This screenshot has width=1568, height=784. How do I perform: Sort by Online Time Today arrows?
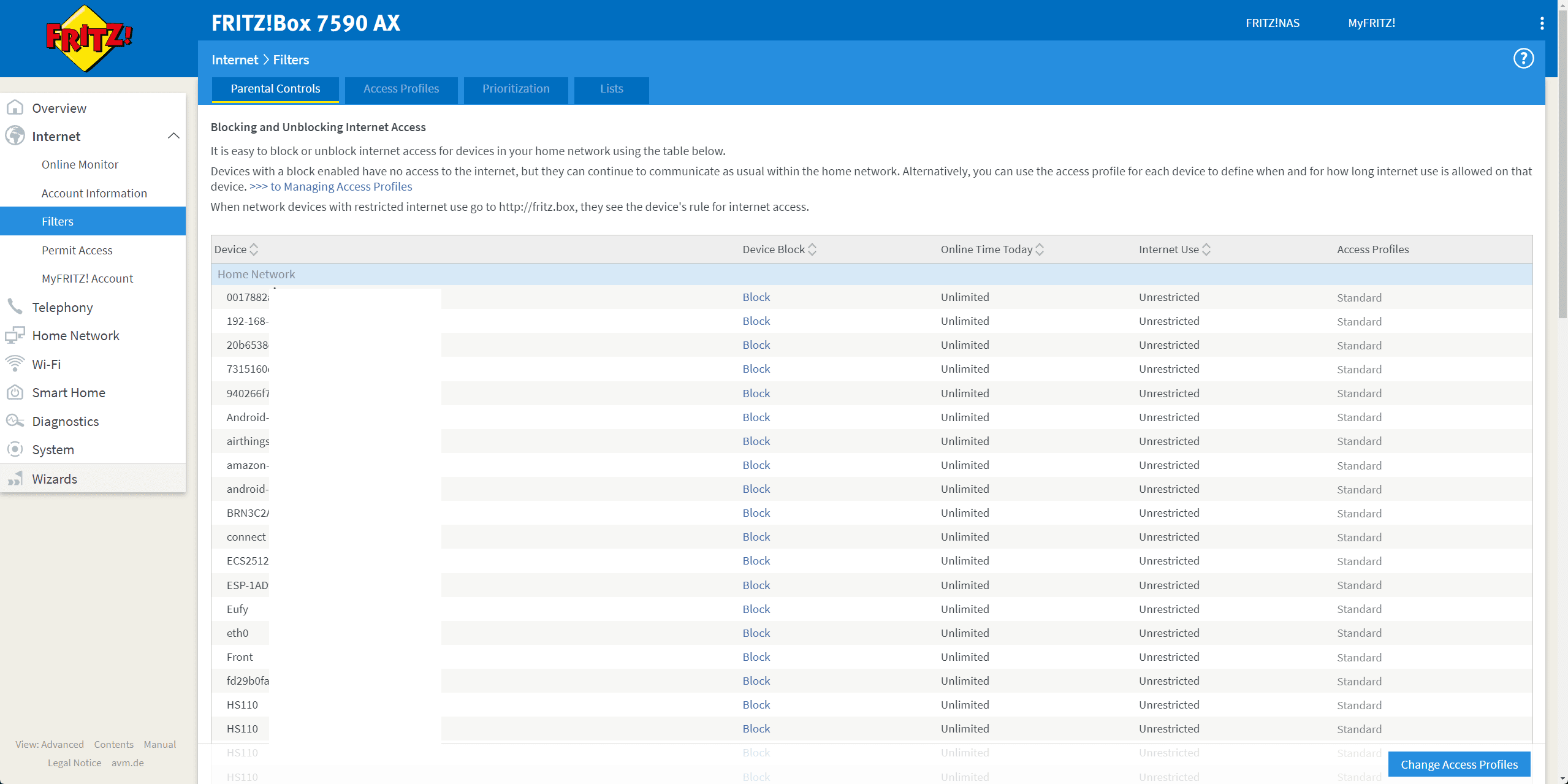pos(1040,249)
